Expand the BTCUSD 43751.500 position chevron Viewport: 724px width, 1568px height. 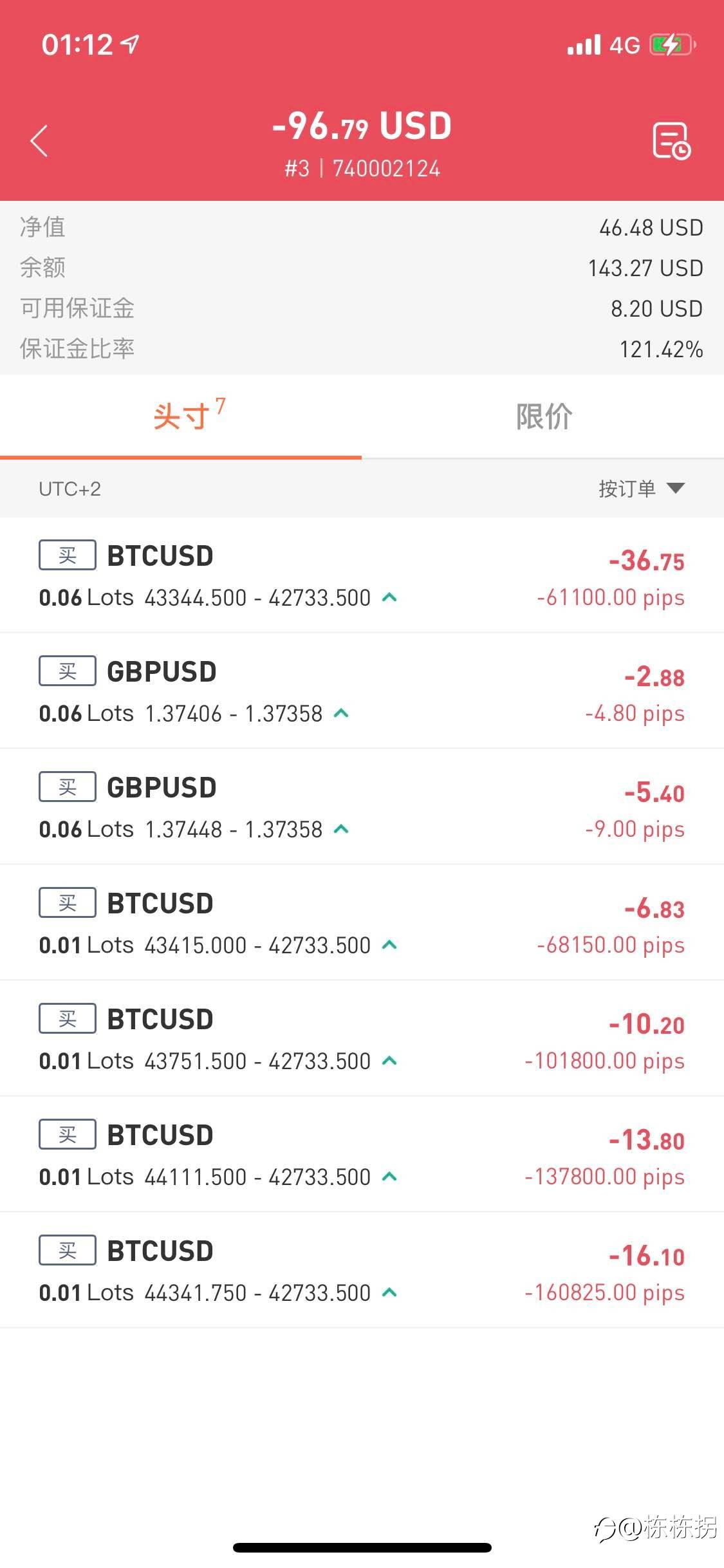(x=389, y=1061)
